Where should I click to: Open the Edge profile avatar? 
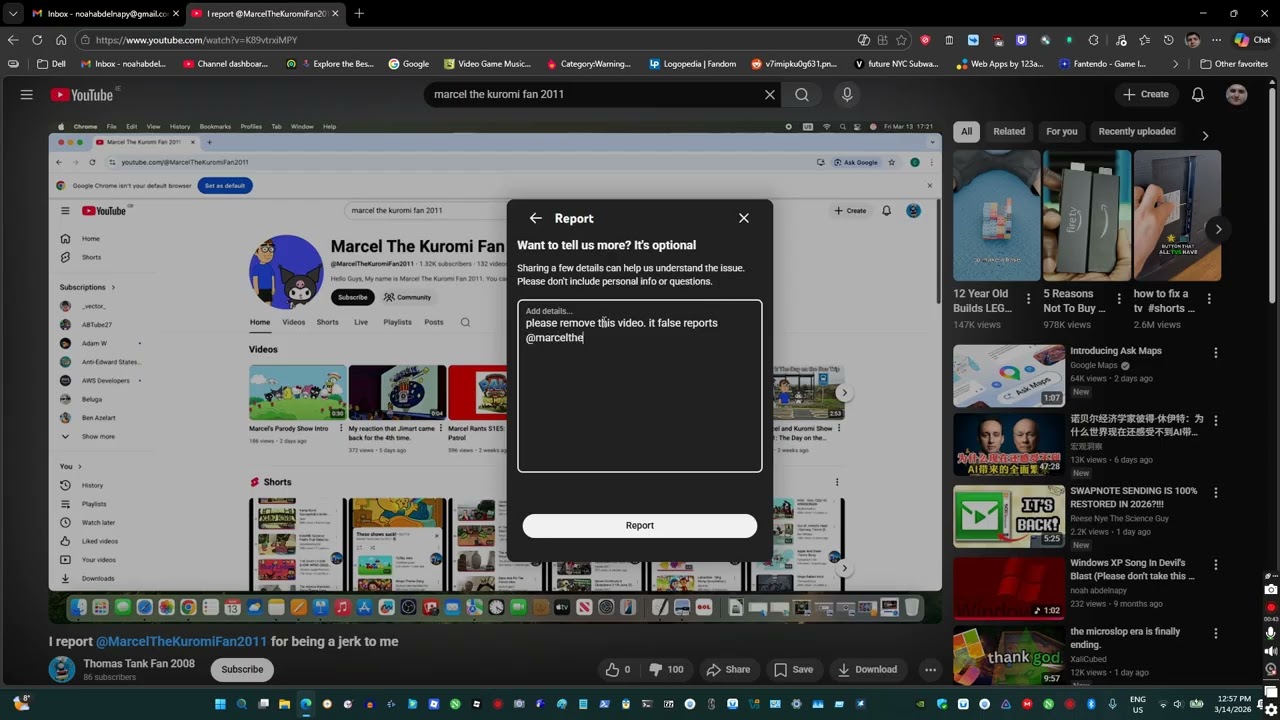[1192, 40]
